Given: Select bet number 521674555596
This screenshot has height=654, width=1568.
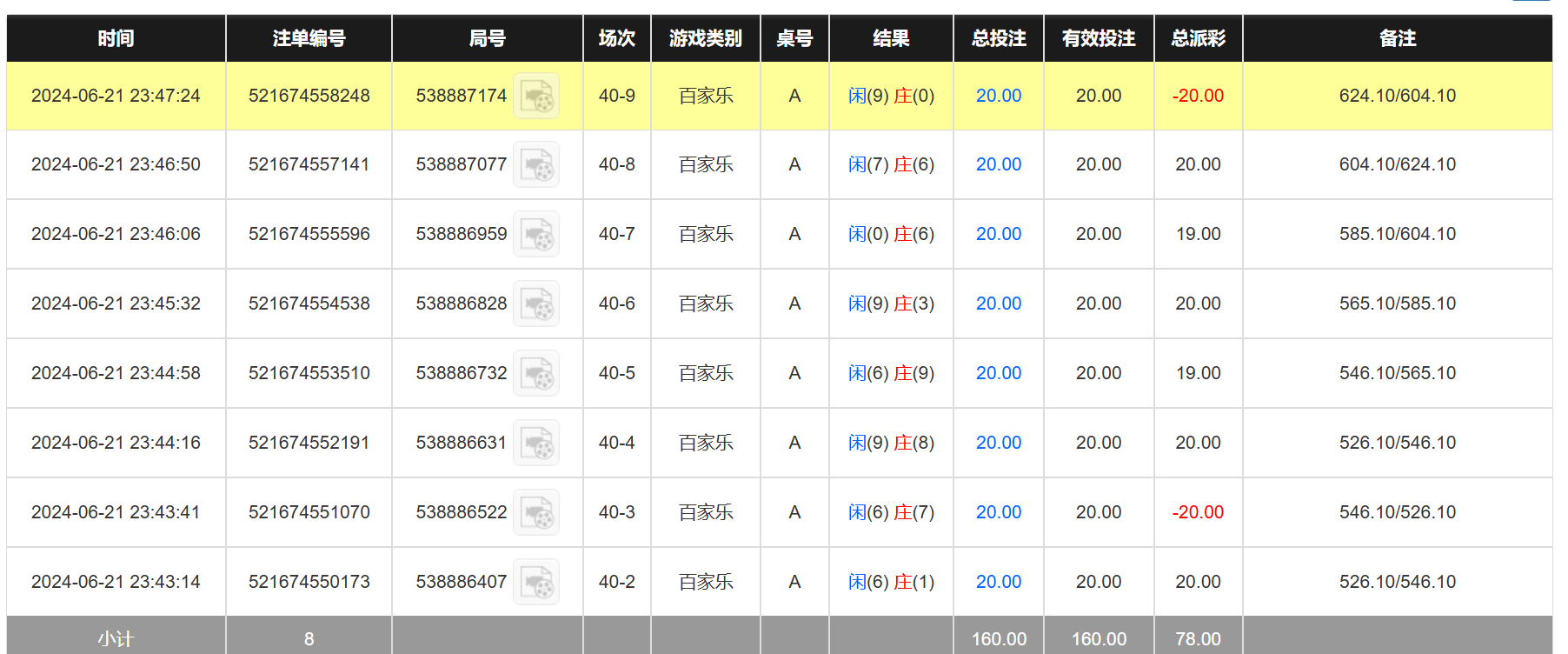Looking at the screenshot, I should point(309,234).
